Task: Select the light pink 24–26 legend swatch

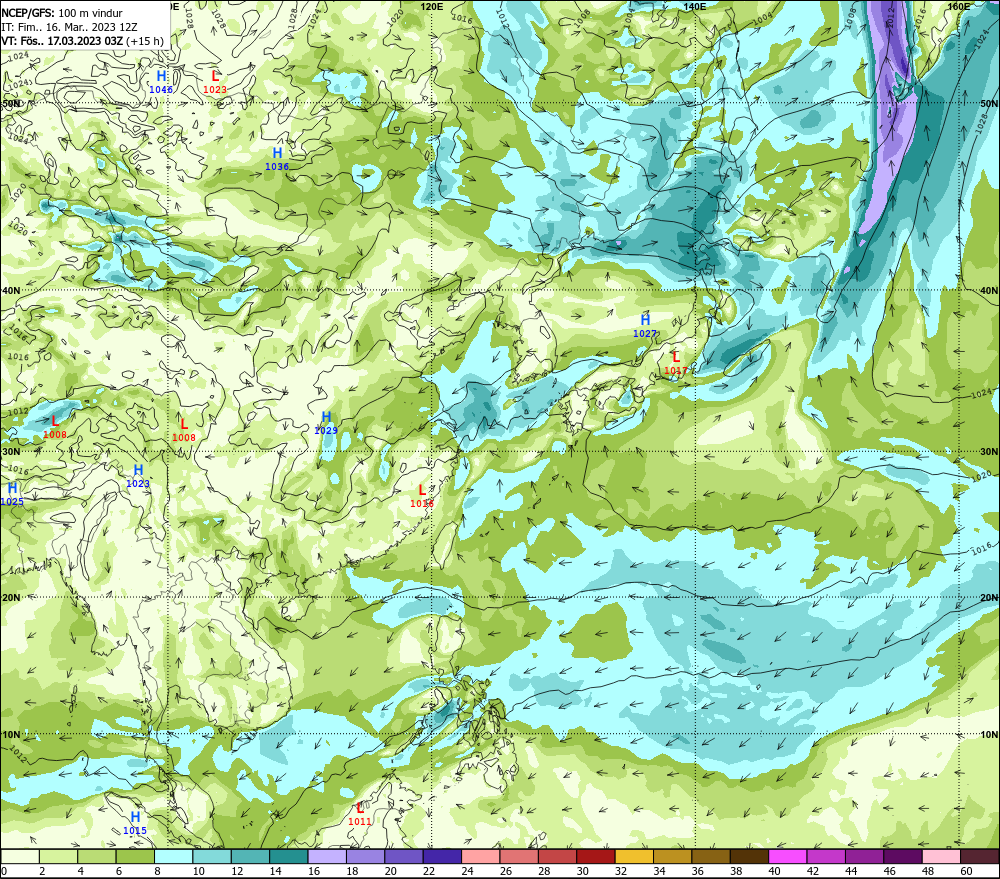Action: tap(481, 856)
